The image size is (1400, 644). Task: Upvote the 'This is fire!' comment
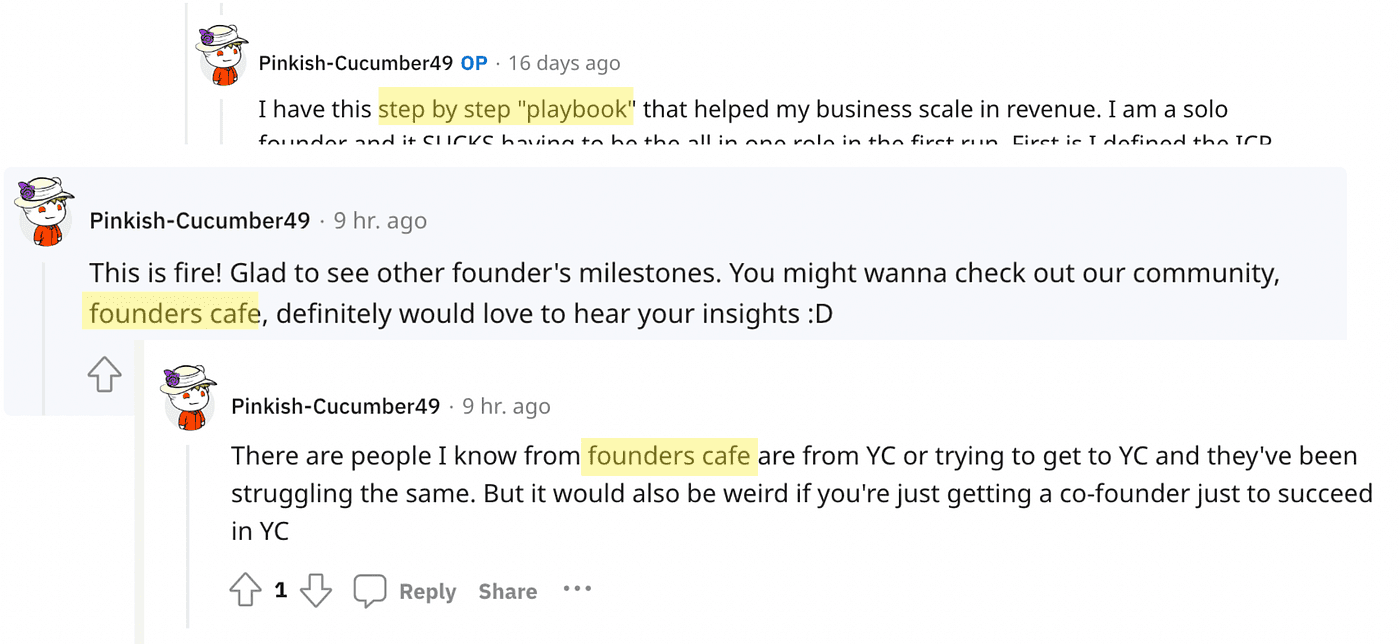pos(105,375)
